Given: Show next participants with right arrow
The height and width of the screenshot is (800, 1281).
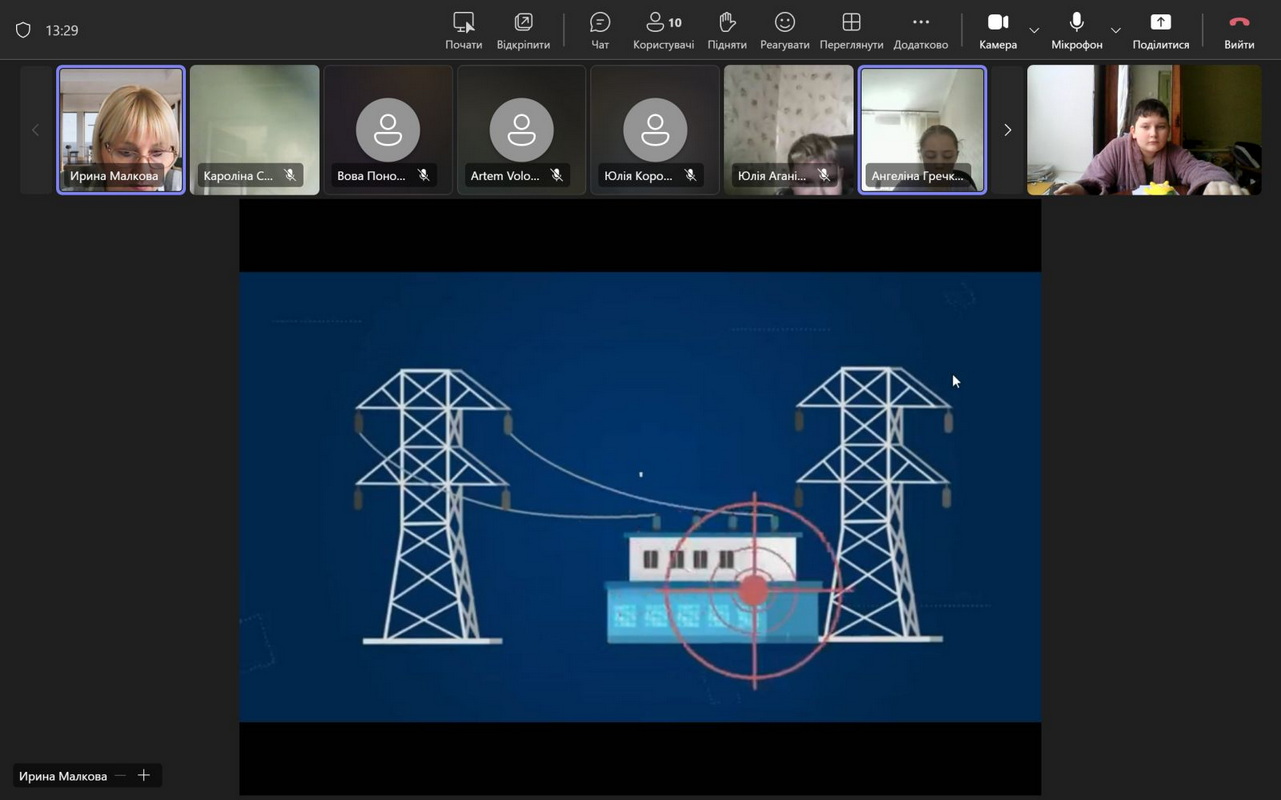Looking at the screenshot, I should pos(1007,130).
